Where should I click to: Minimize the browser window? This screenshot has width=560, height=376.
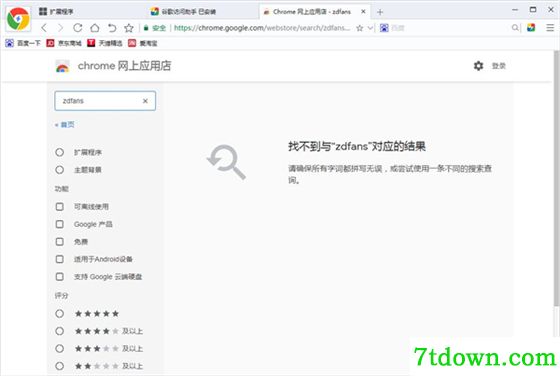(x=515, y=10)
